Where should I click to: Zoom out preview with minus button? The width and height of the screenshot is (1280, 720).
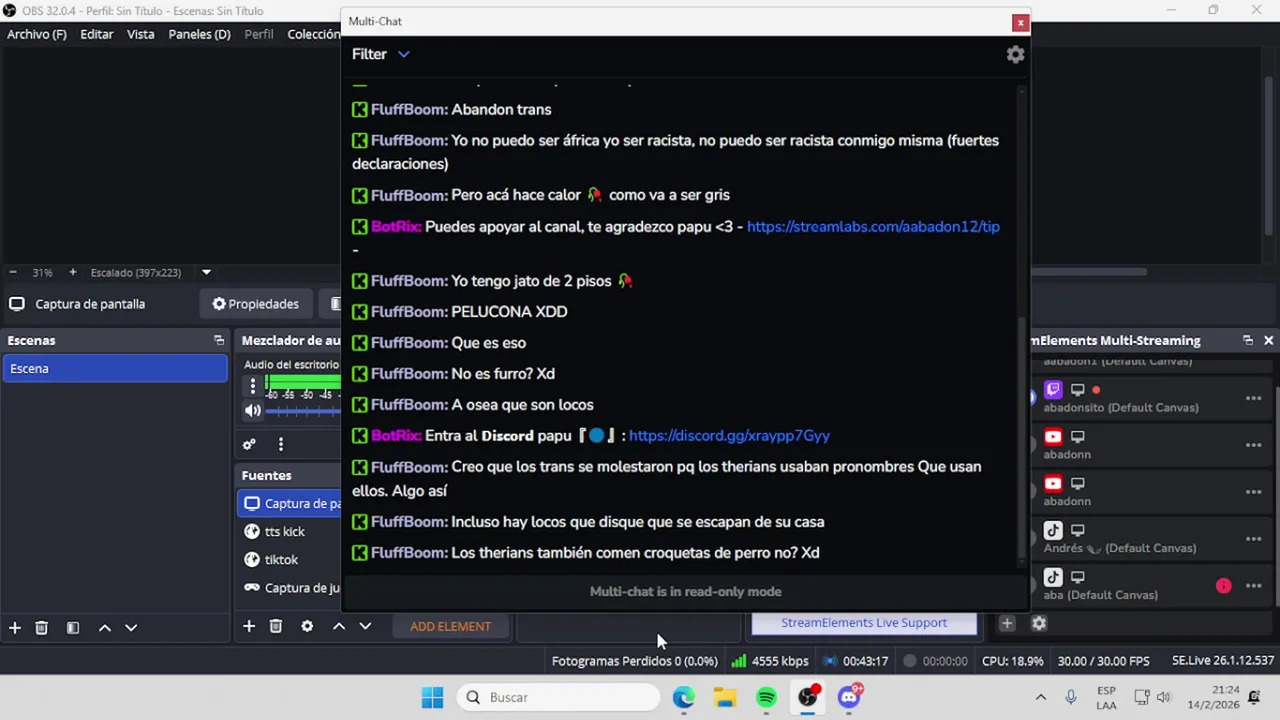13,272
